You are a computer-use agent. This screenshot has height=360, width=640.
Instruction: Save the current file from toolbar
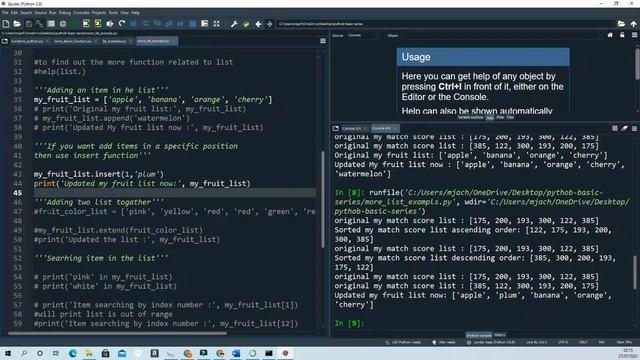(x=29, y=24)
